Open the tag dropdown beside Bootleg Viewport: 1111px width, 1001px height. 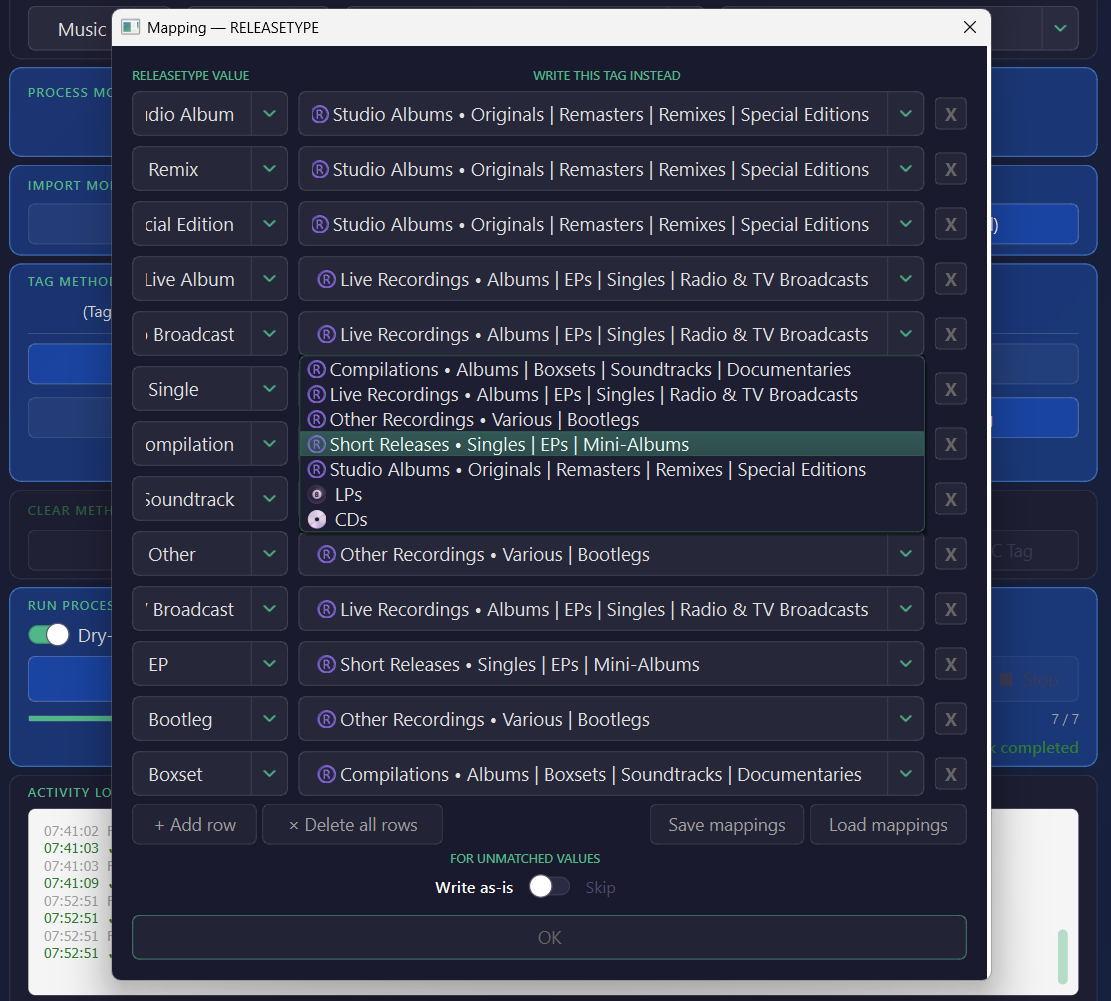(906, 718)
